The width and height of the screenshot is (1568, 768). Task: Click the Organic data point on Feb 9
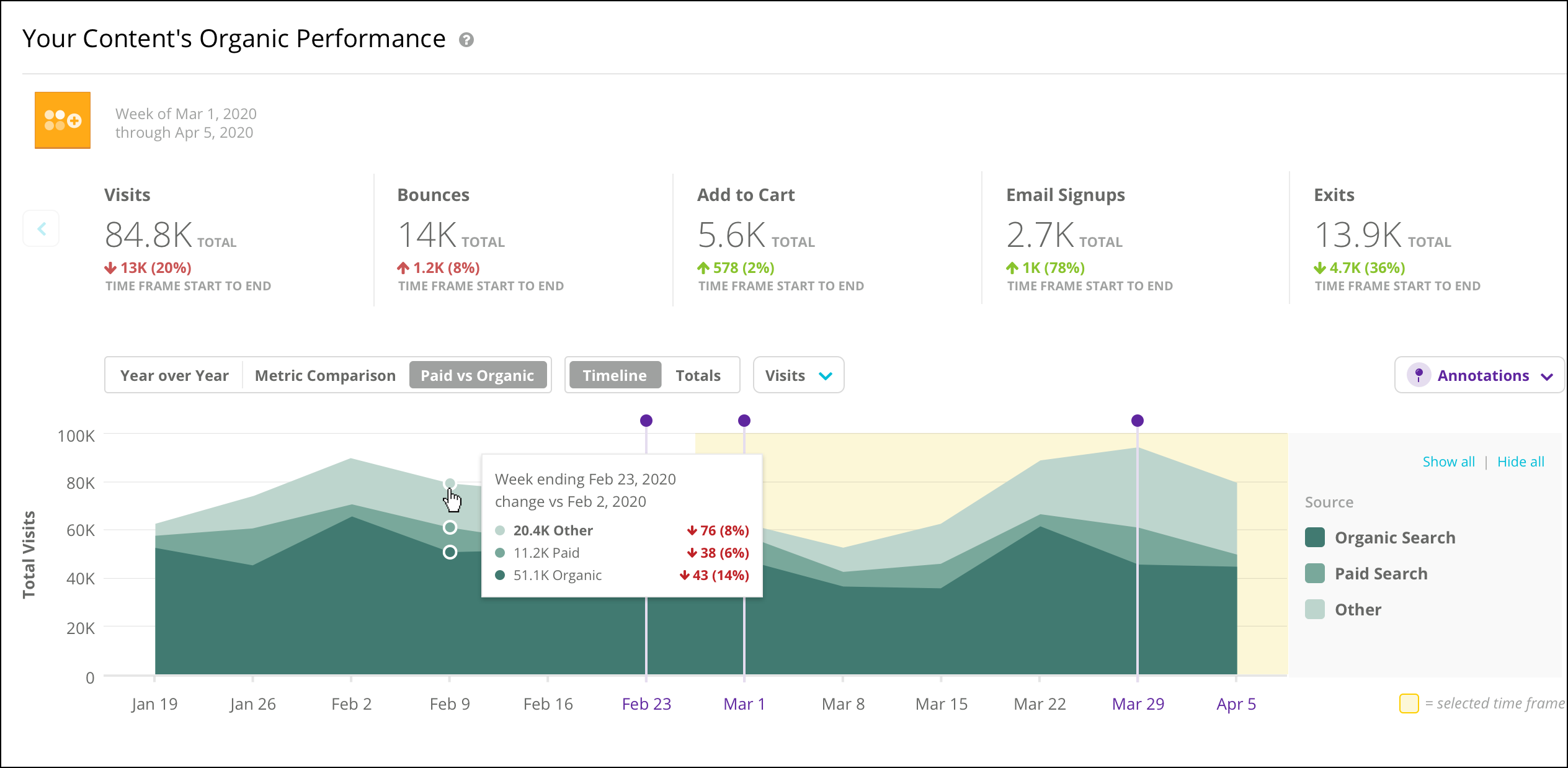pos(450,552)
